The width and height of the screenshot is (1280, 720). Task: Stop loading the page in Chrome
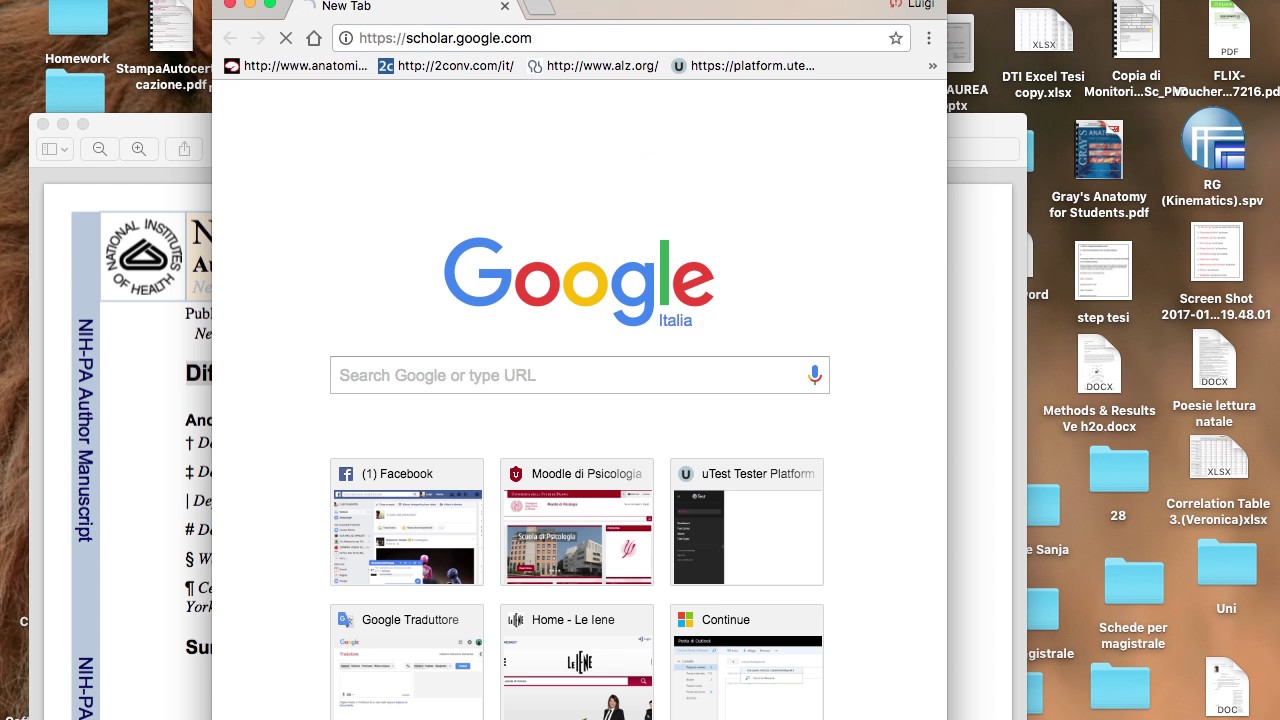tap(286, 38)
